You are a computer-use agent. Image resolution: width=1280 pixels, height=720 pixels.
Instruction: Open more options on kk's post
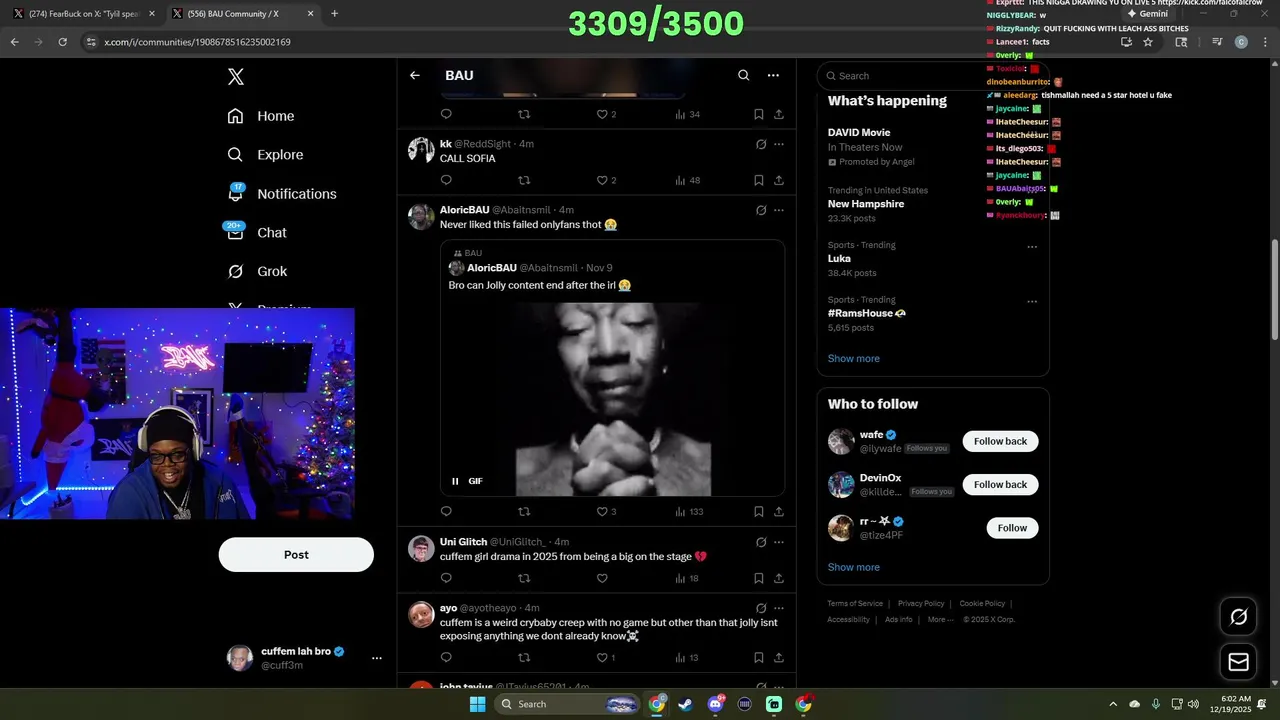click(779, 144)
